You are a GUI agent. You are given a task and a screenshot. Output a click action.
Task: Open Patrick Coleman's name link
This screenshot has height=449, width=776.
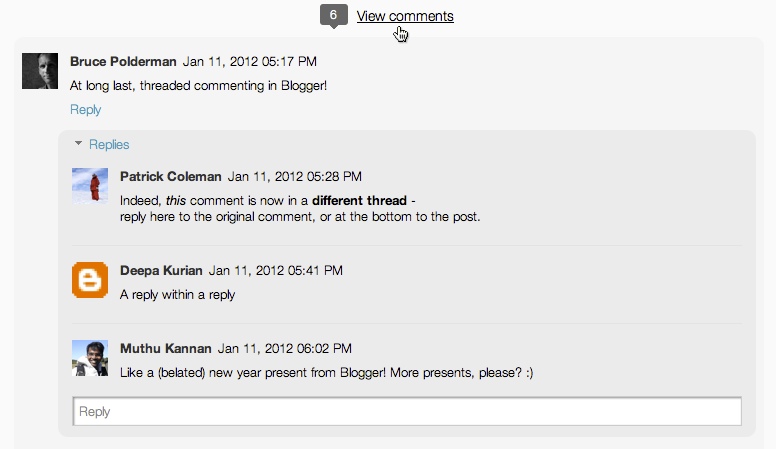pyautogui.click(x=170, y=177)
